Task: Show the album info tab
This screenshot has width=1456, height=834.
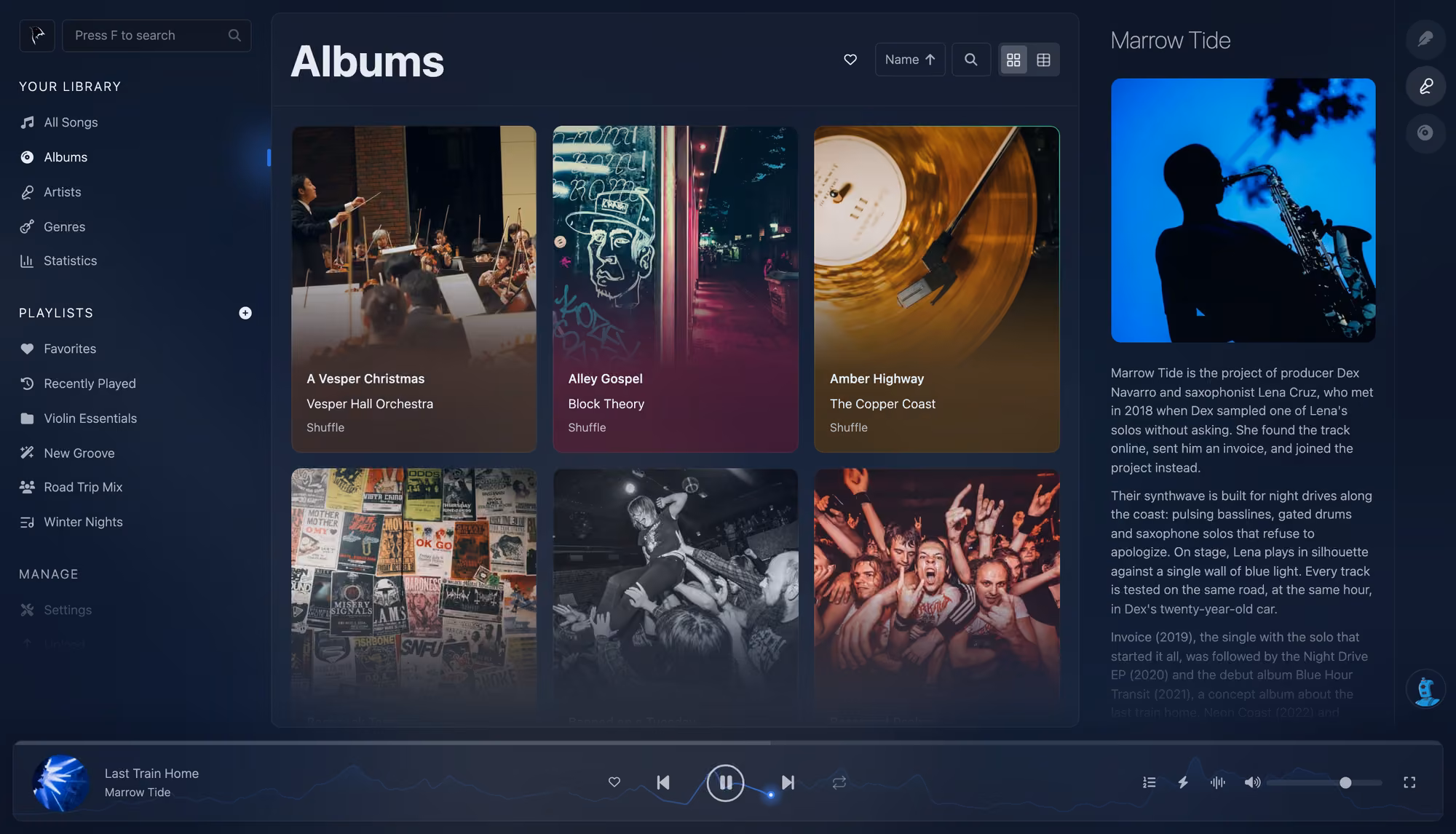Action: (1425, 132)
